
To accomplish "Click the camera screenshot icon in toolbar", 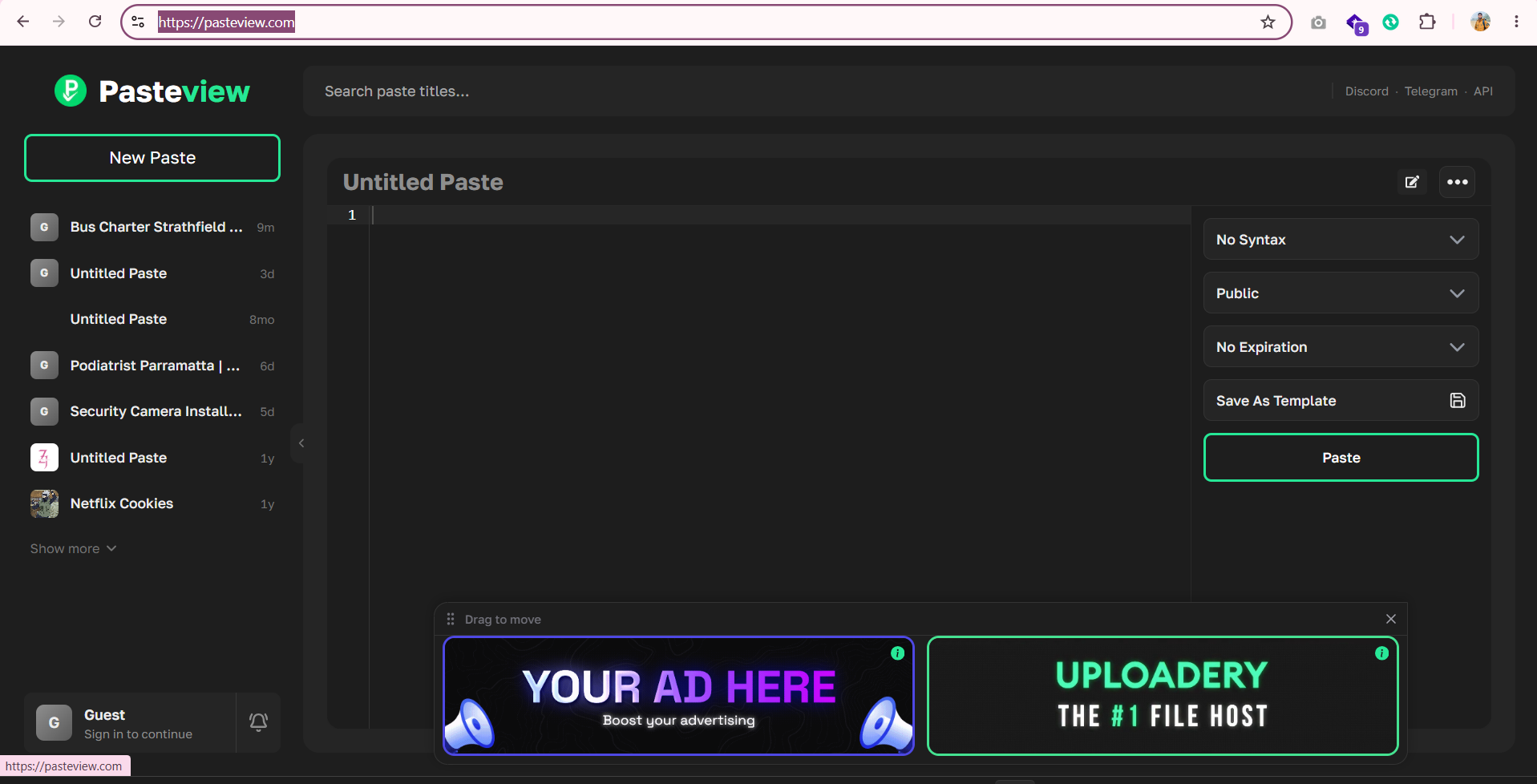I will [1318, 22].
